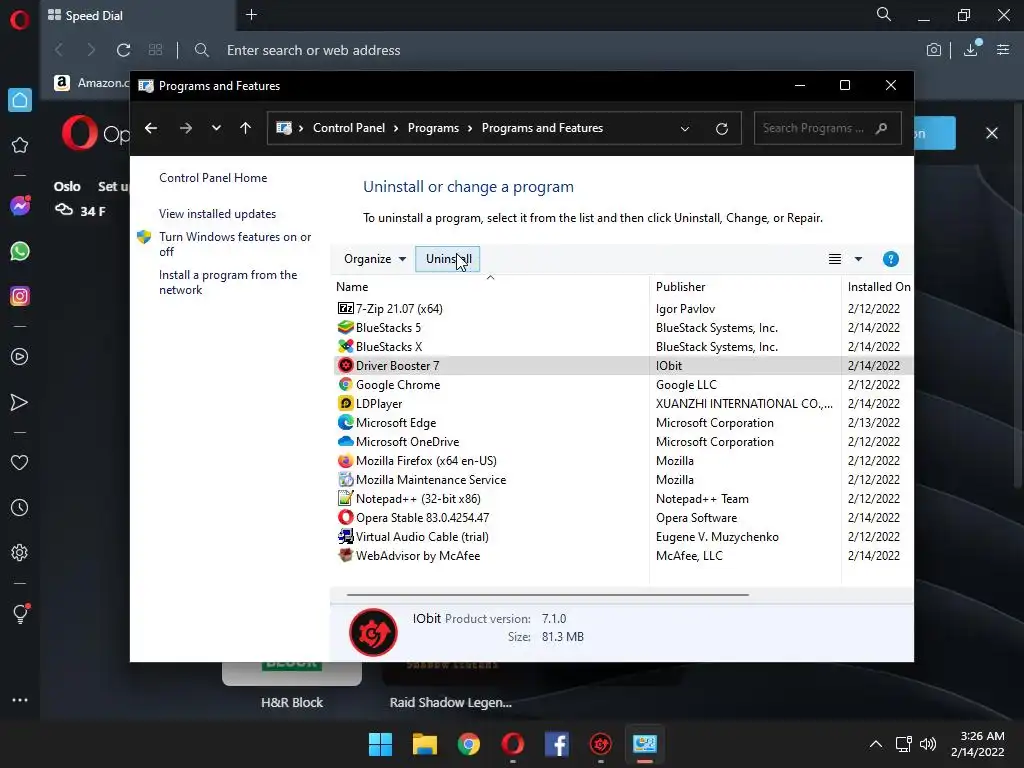The image size is (1024, 768).
Task: Click Control Panel breadcrumb
Action: (x=349, y=128)
